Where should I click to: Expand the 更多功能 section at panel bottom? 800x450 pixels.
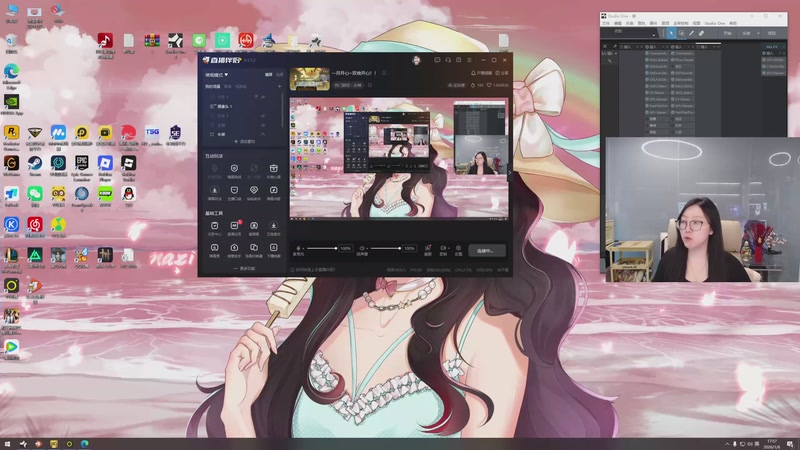244,268
